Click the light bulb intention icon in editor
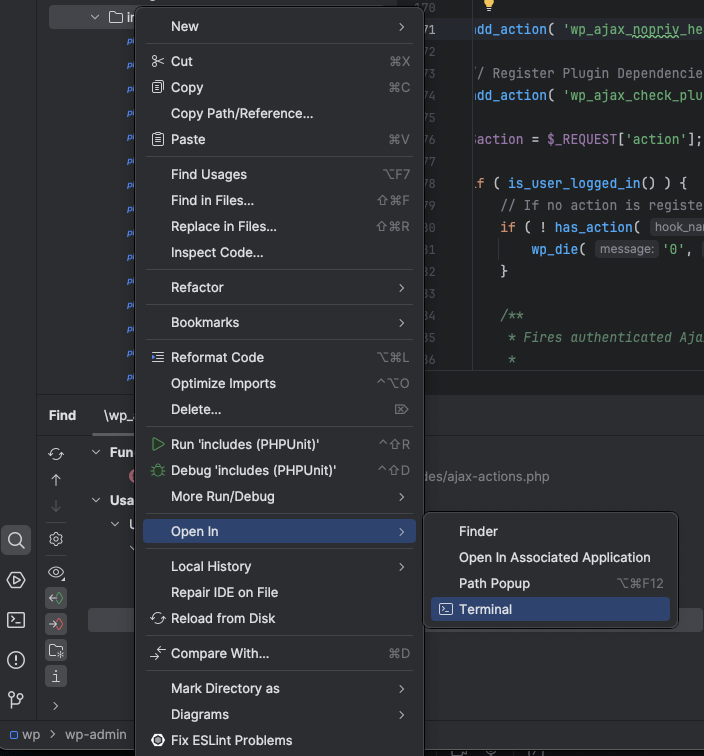 coord(489,5)
